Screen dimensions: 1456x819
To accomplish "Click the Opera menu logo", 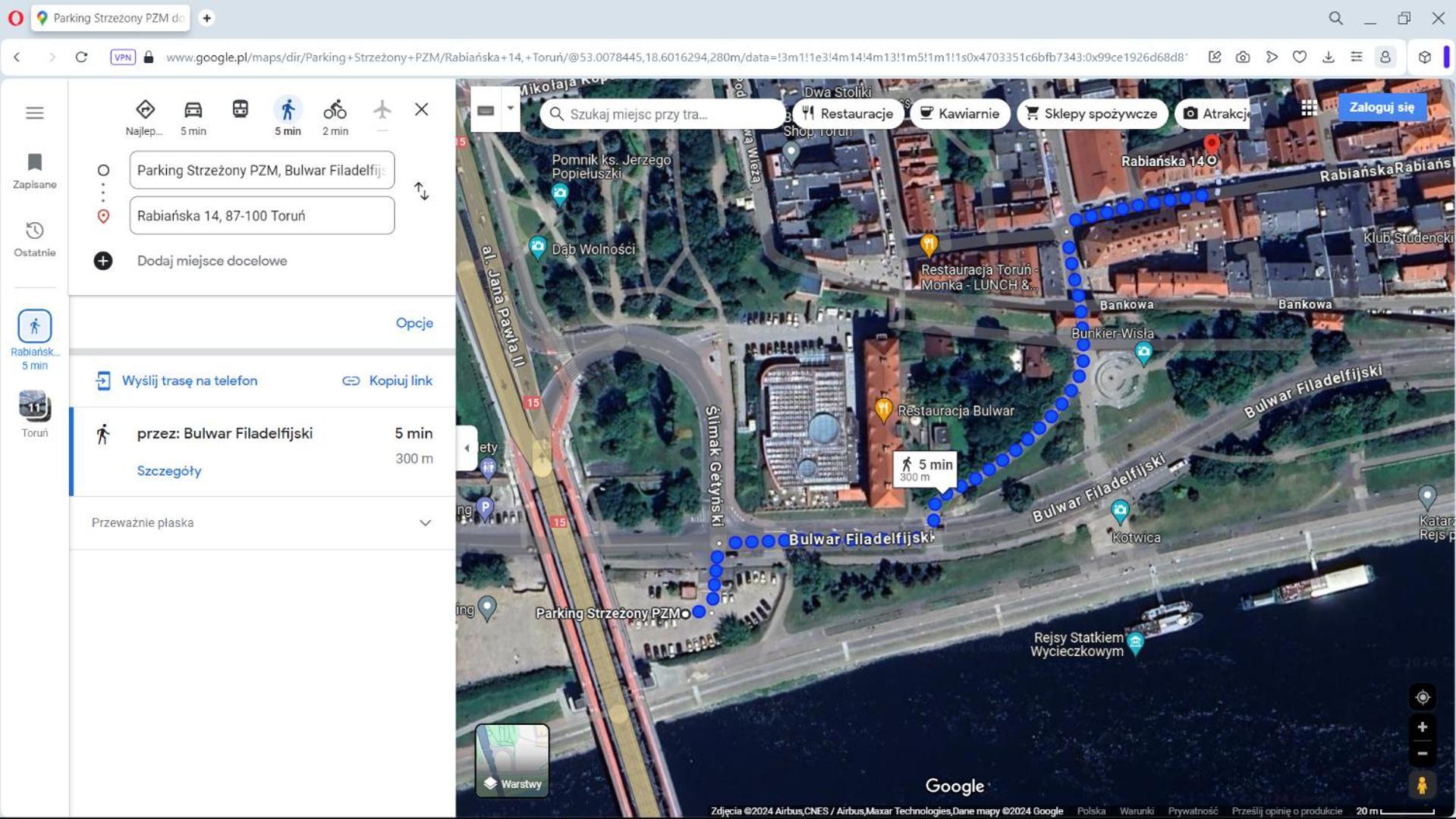I will pos(15,18).
